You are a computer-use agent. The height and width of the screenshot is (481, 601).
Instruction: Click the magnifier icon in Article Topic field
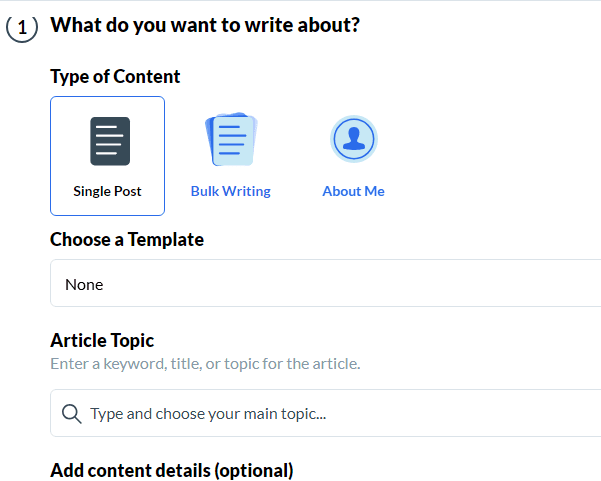[x=71, y=413]
